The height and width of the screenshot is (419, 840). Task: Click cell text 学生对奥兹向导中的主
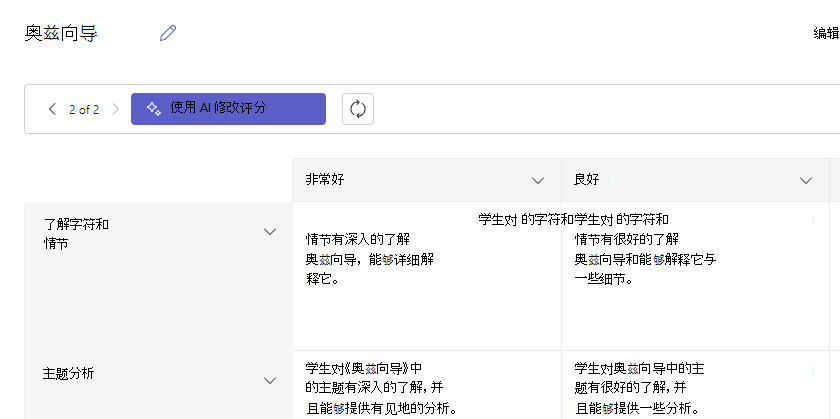tap(639, 368)
